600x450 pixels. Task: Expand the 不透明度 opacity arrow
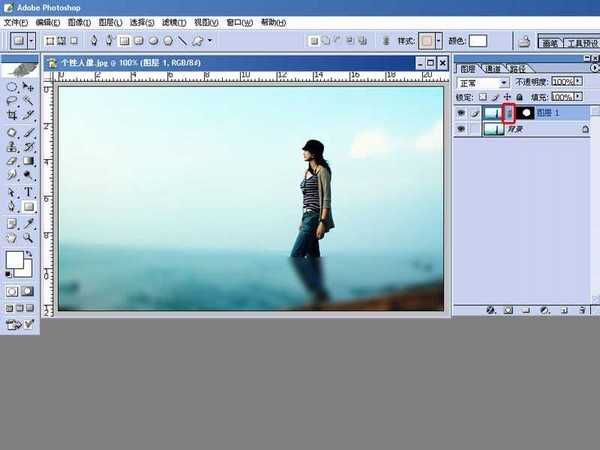click(x=575, y=81)
